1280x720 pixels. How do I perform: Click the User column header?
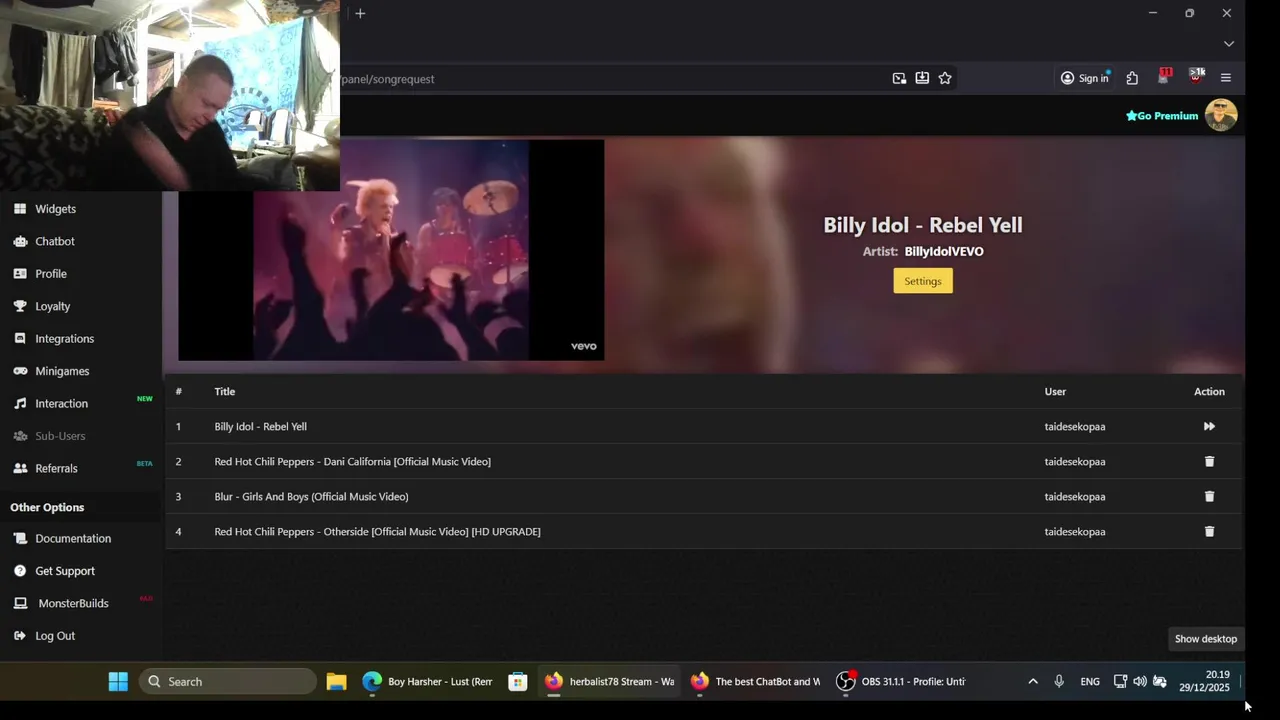tap(1055, 391)
